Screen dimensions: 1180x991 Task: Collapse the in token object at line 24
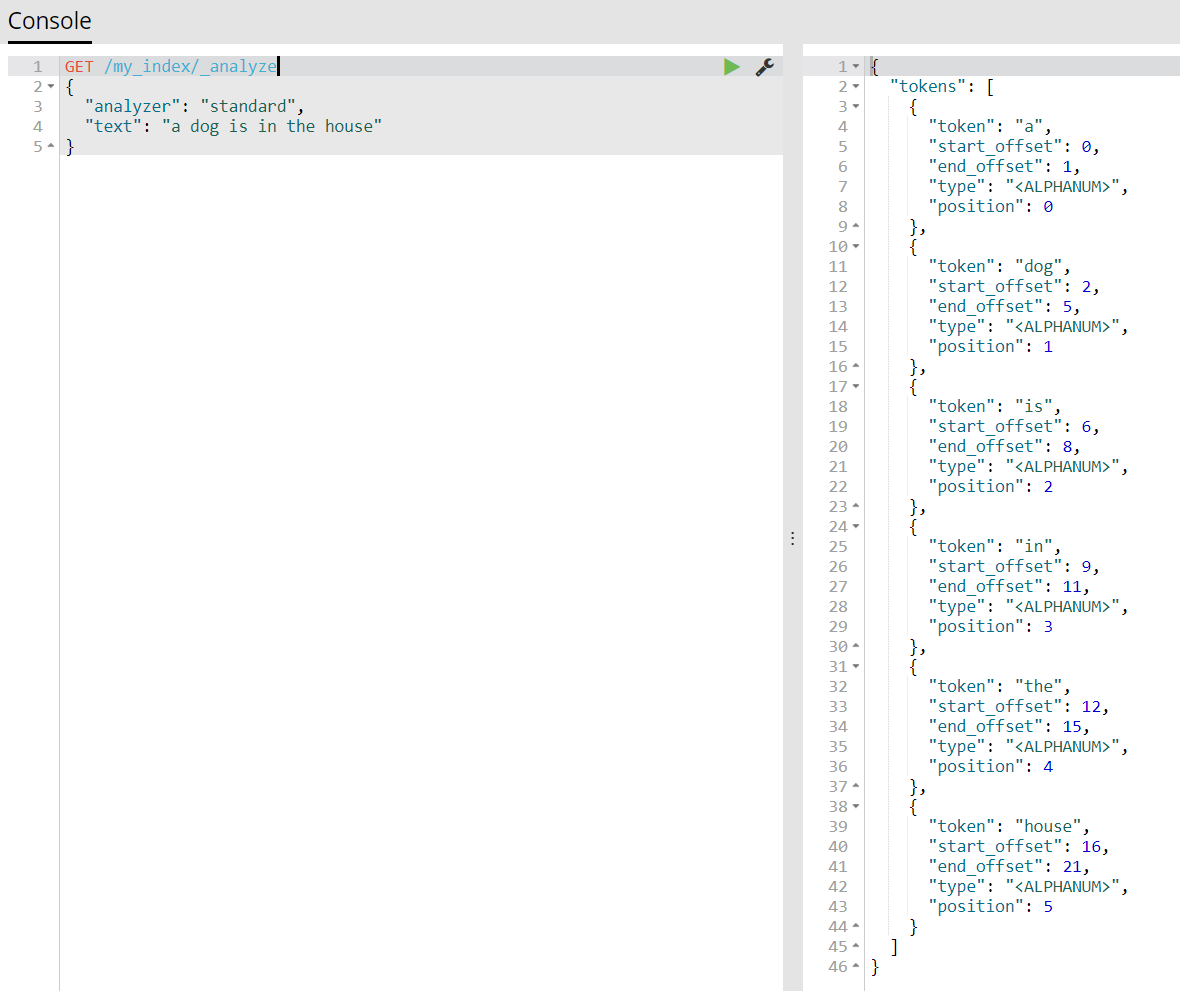856,527
